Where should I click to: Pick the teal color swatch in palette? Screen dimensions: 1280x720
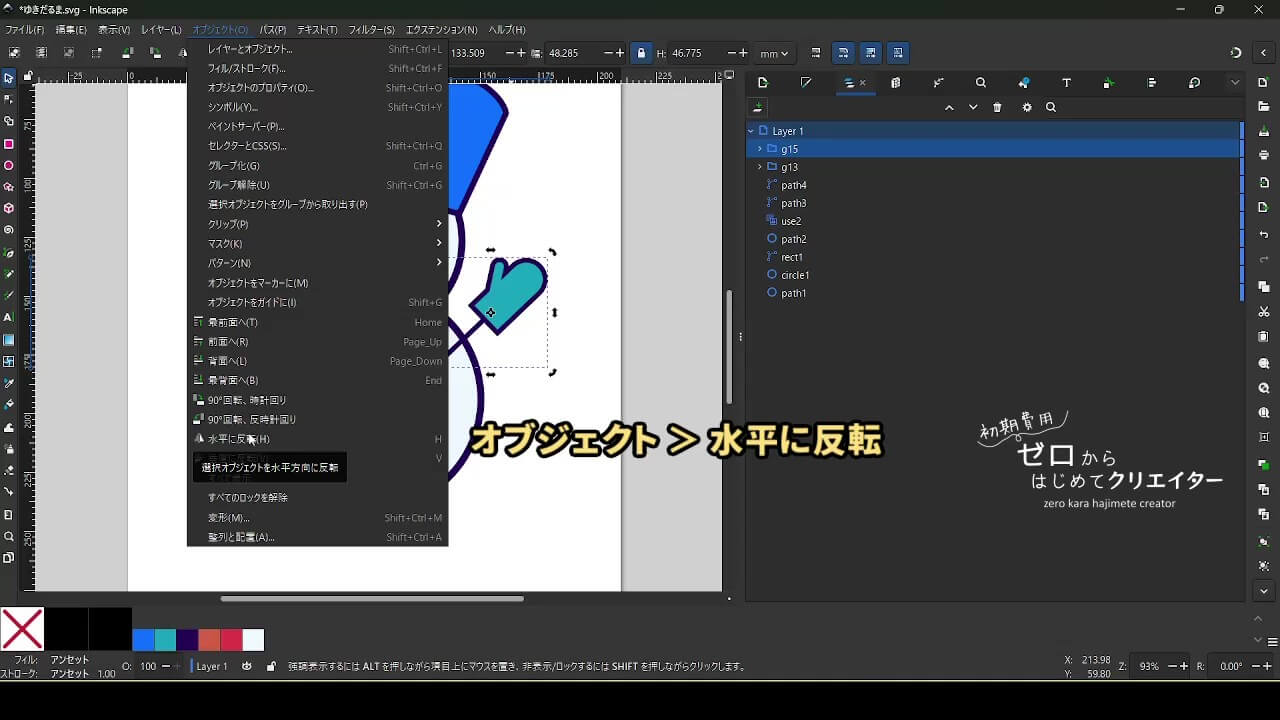pyautogui.click(x=165, y=640)
